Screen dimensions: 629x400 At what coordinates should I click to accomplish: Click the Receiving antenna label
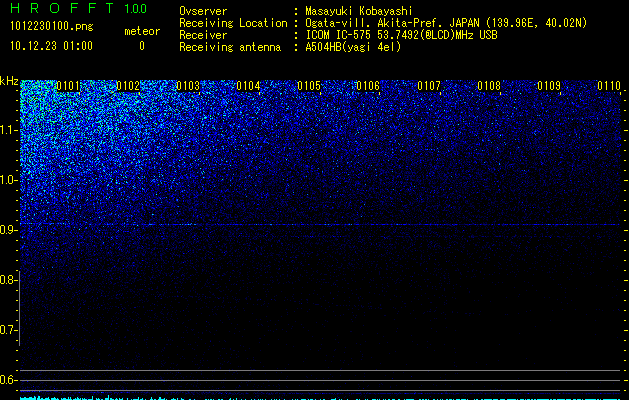(x=230, y=47)
